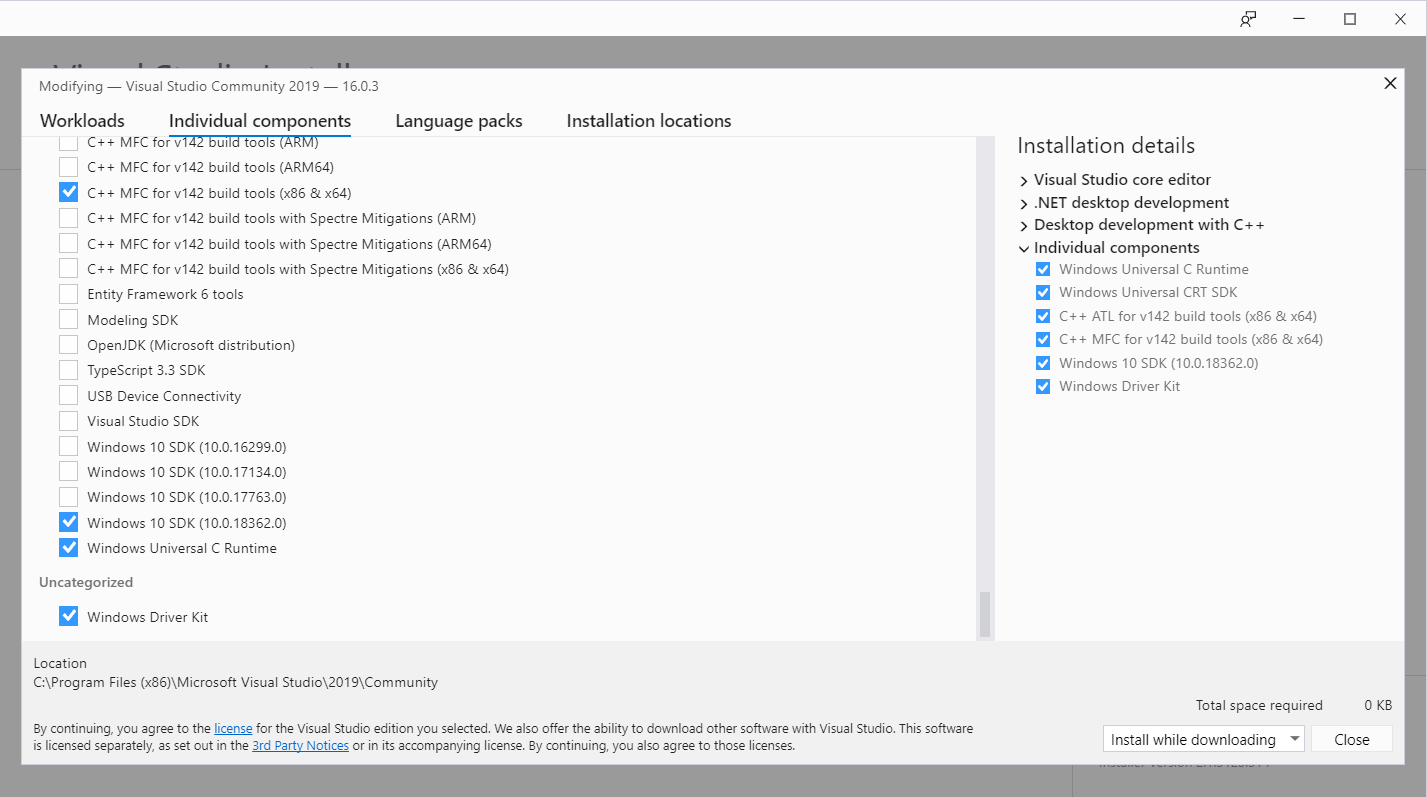This screenshot has height=797, width=1427.
Task: Check Windows 10 SDK (10.0.16299.0)
Action: [68, 446]
